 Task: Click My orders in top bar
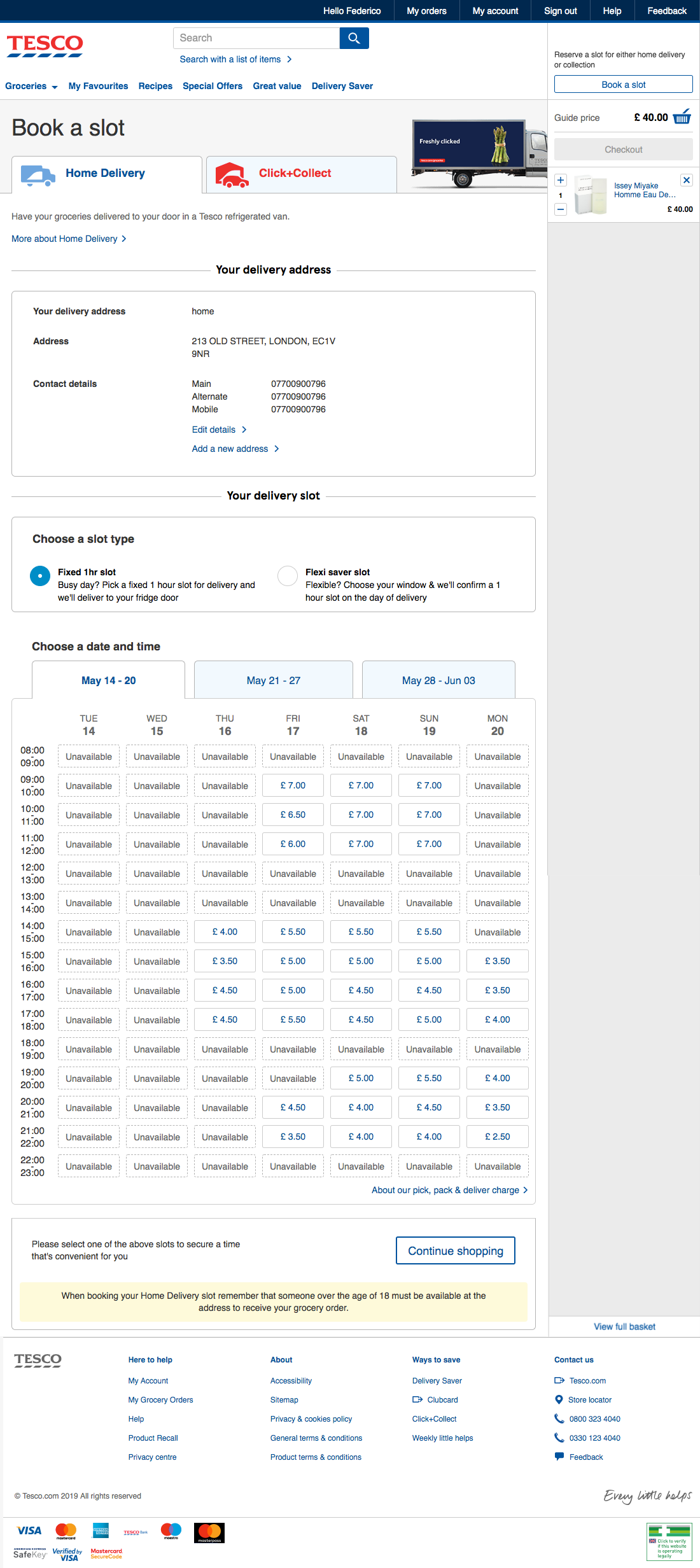click(426, 11)
